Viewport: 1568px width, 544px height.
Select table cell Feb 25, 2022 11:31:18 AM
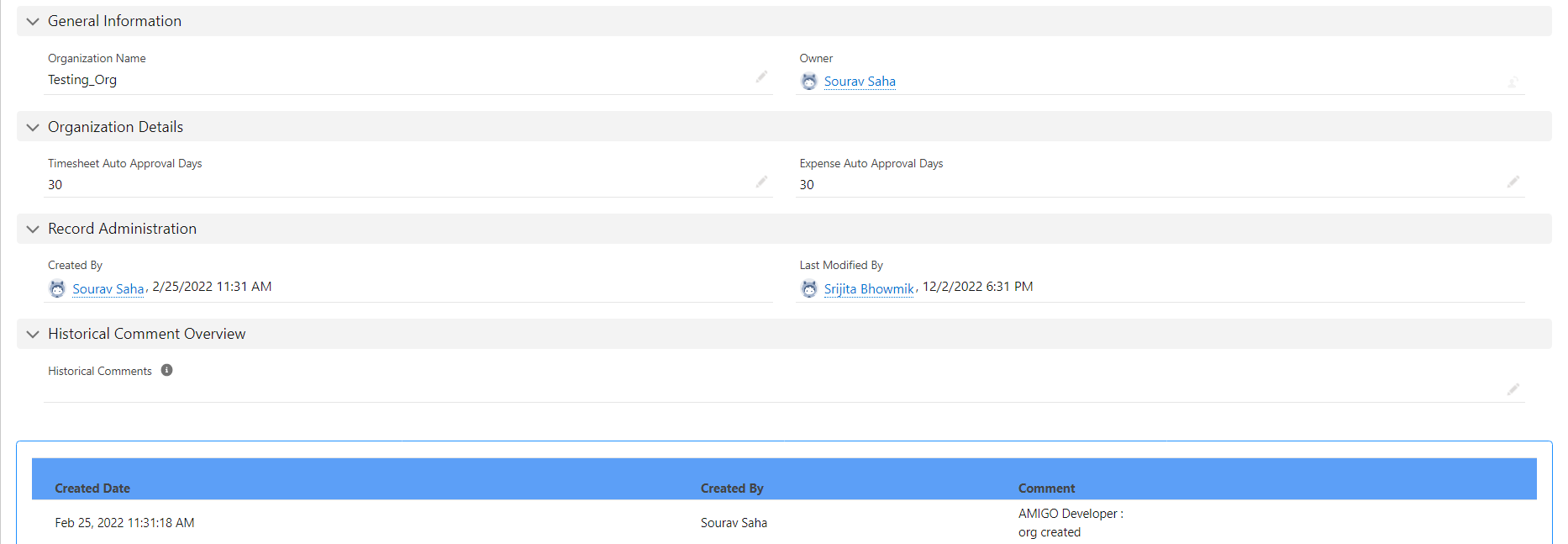(x=124, y=523)
